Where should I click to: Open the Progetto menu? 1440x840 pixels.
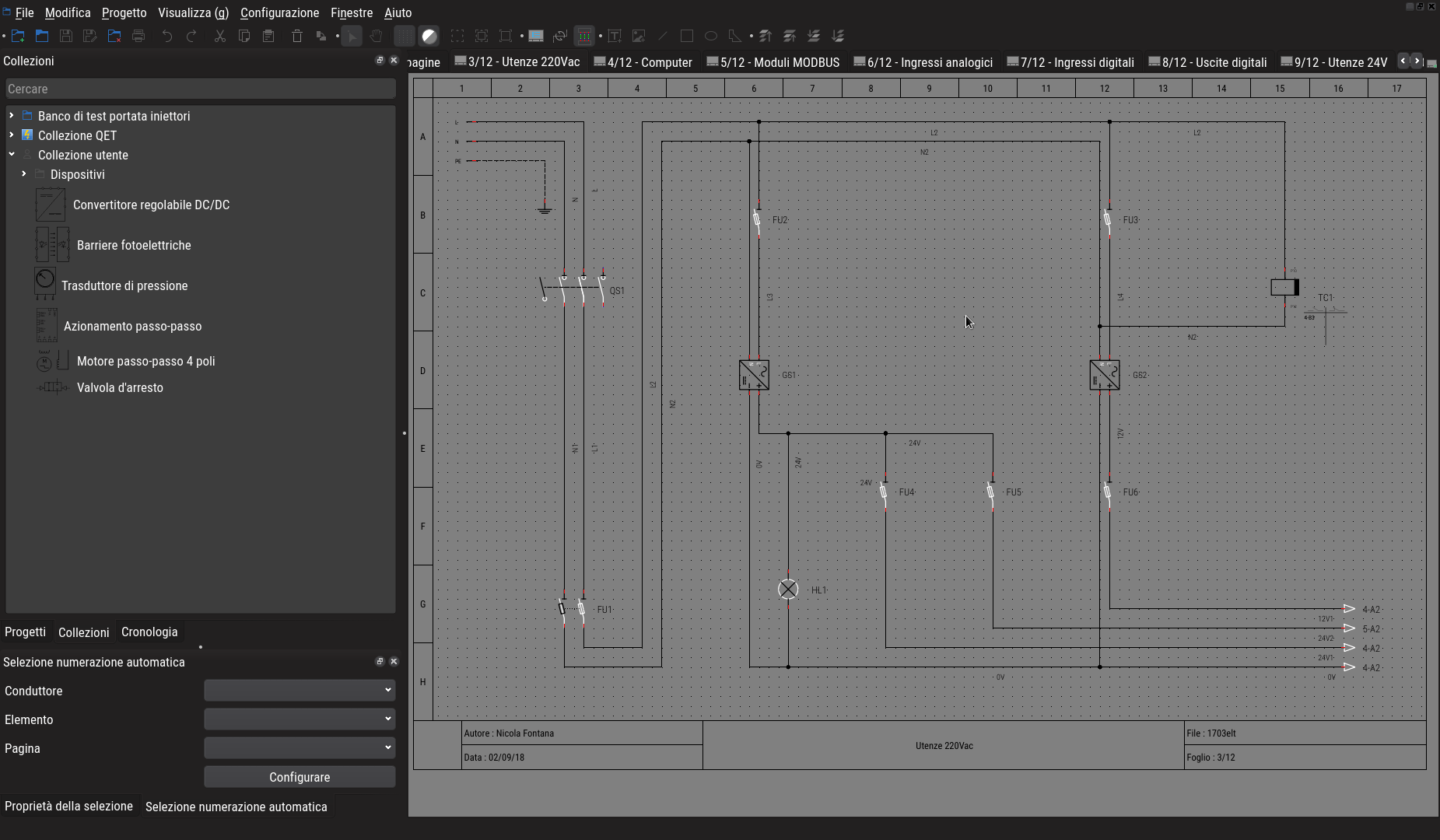tap(124, 12)
